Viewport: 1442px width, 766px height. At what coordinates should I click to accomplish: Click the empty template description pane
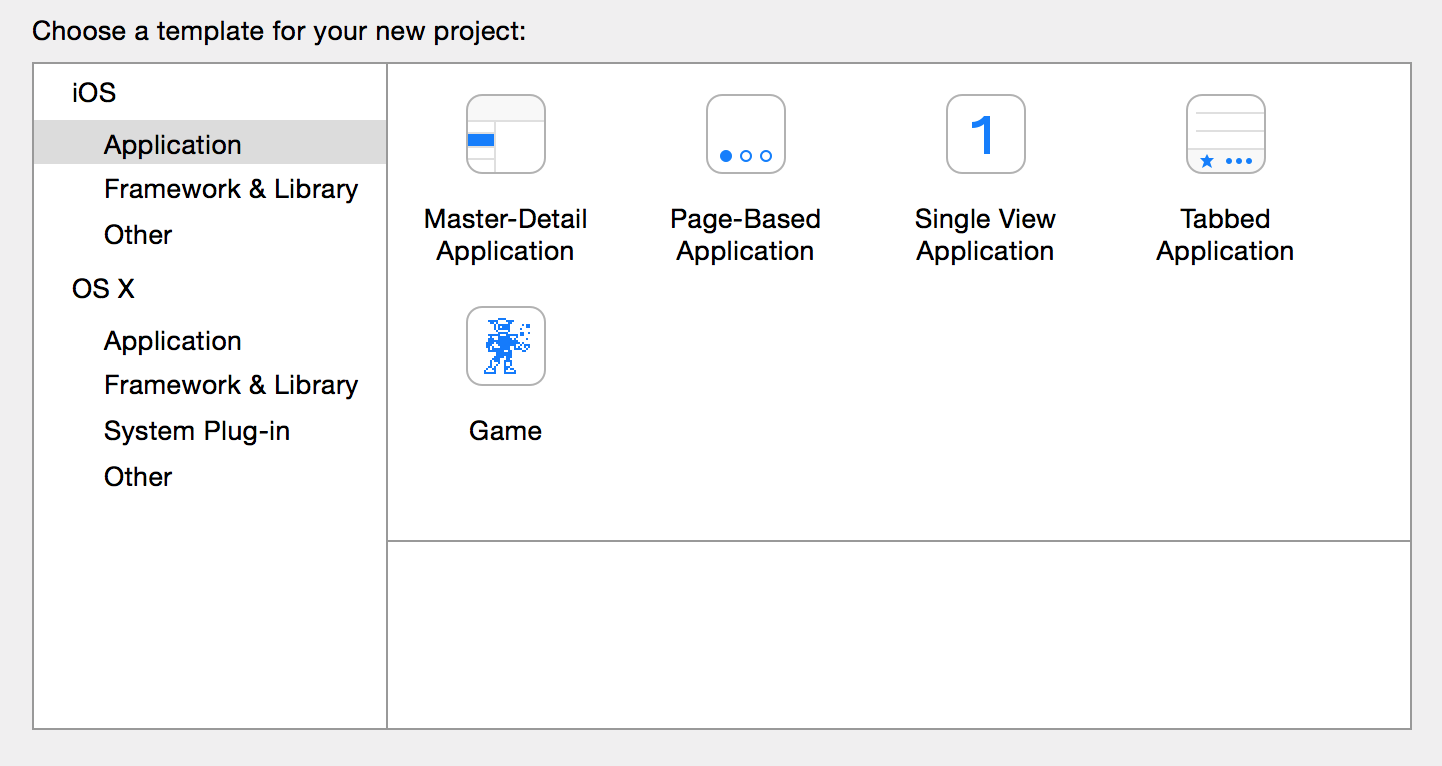(x=899, y=635)
